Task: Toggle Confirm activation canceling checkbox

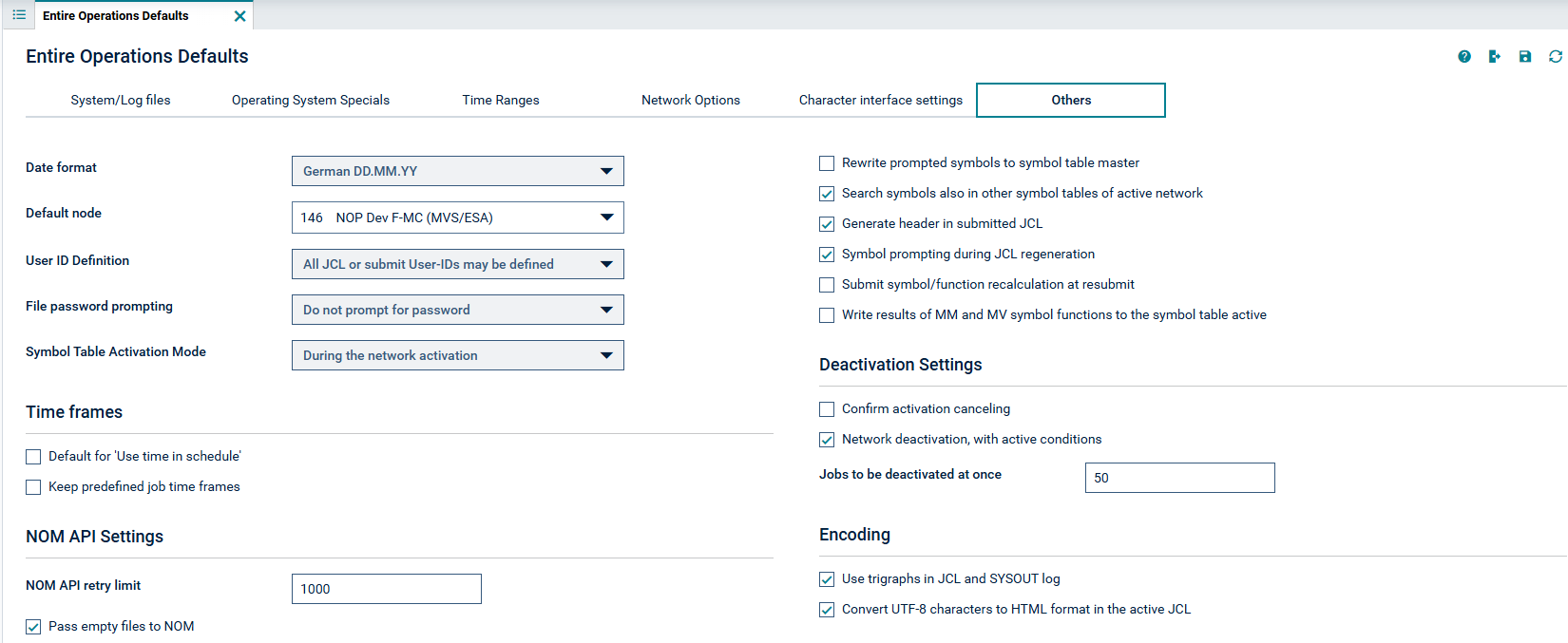Action: coord(827,409)
